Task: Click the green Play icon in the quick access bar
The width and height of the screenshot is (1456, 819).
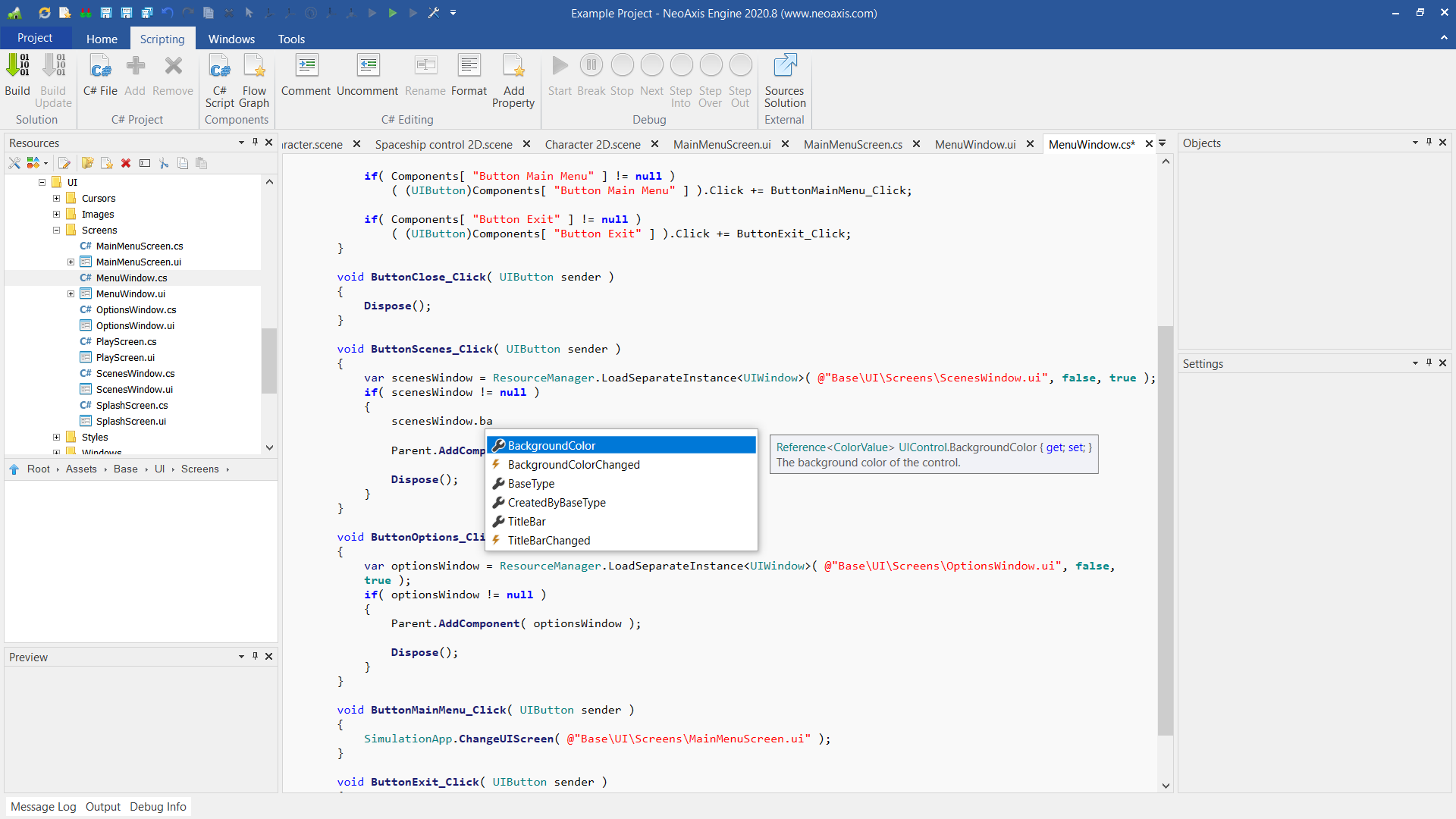Action: 393,13
